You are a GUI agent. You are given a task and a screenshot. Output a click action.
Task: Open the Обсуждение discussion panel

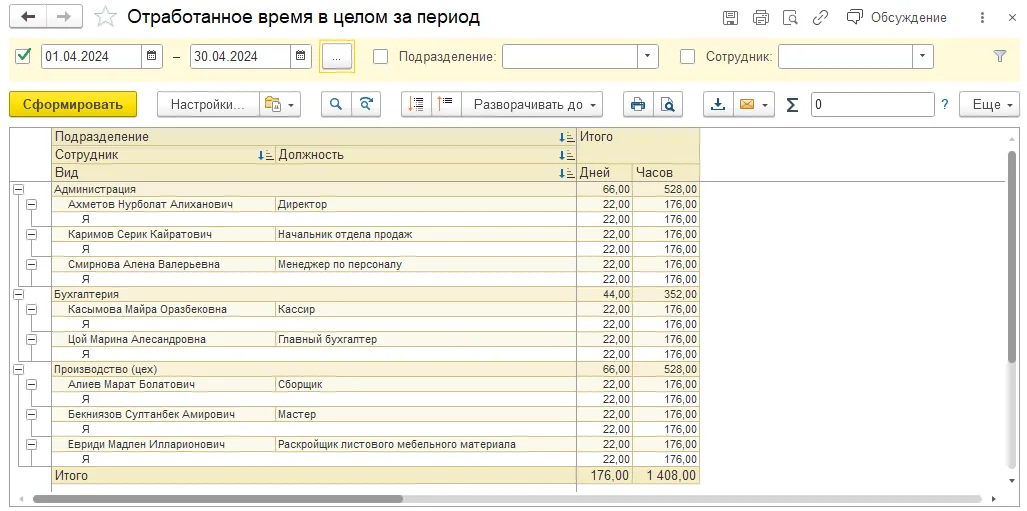[x=897, y=18]
